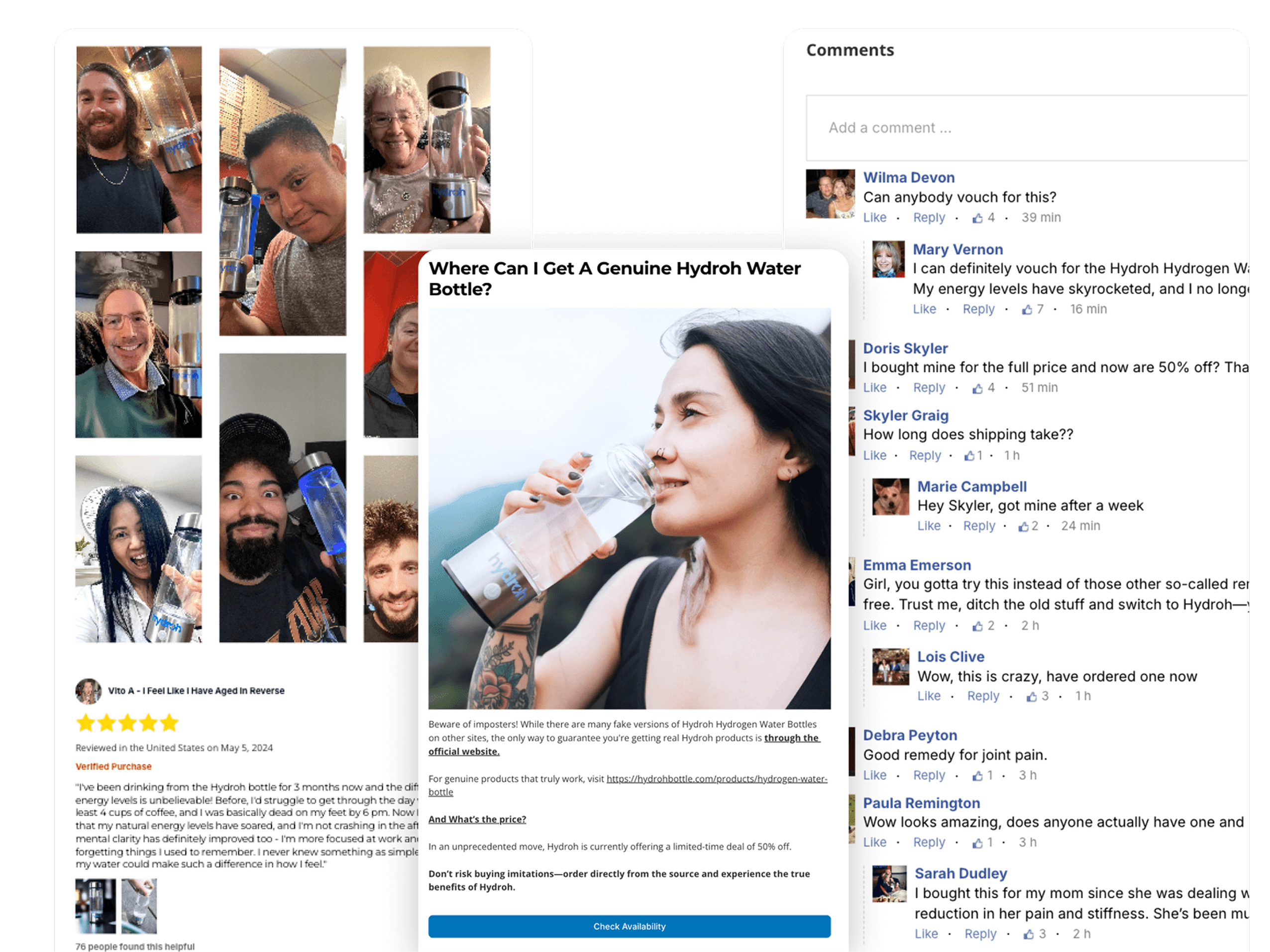Reply to Marie Campbell
The height and width of the screenshot is (952, 1270).
point(978,526)
